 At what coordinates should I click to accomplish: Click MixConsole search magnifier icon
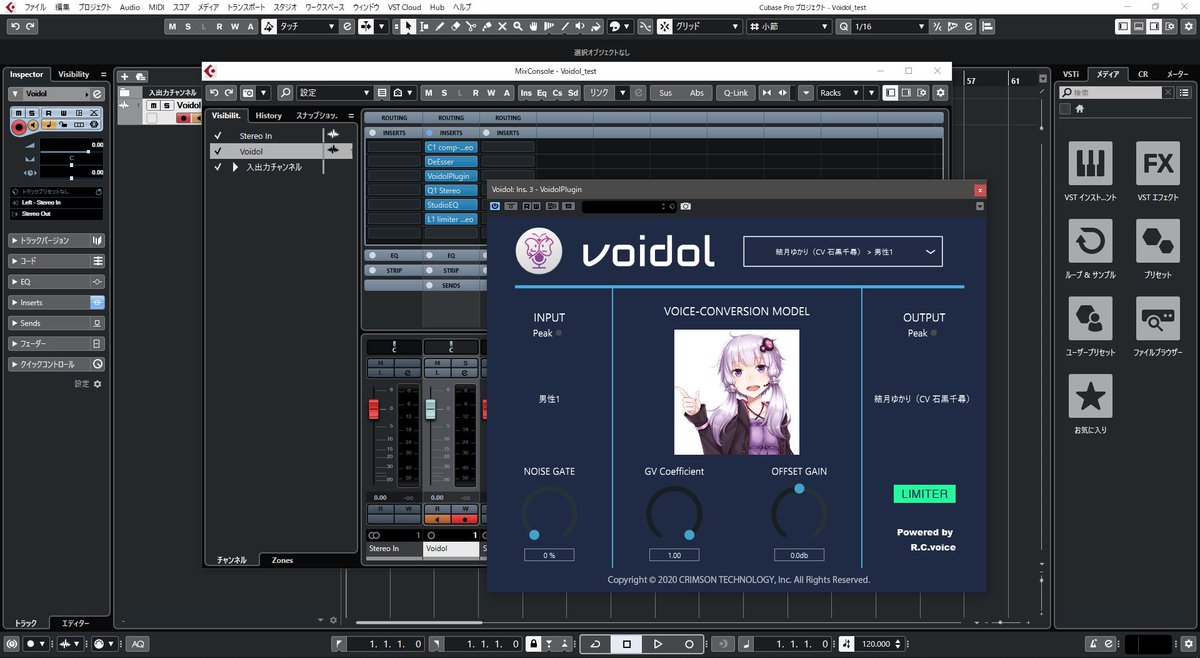285,93
